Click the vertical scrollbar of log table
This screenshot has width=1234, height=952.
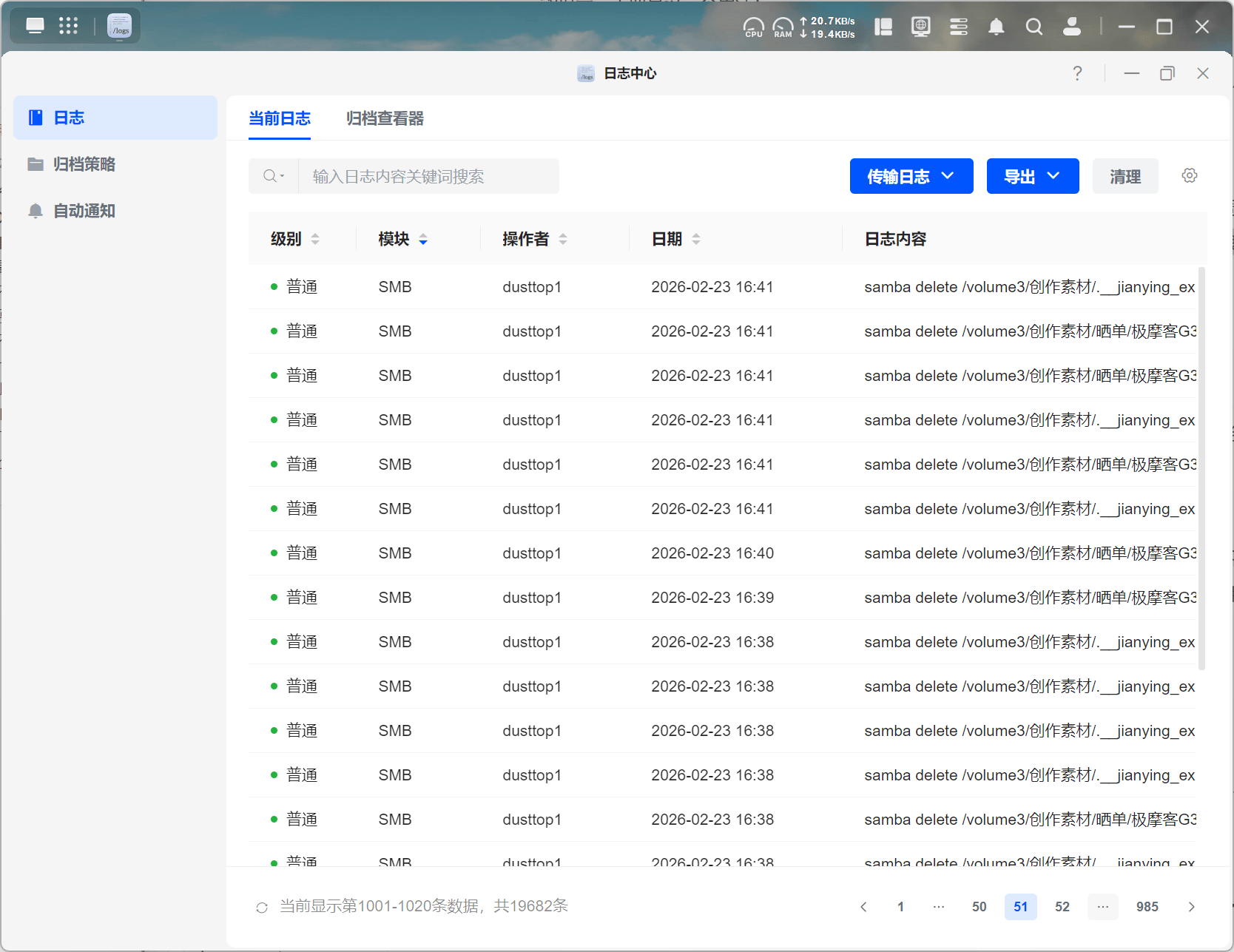[x=1201, y=467]
